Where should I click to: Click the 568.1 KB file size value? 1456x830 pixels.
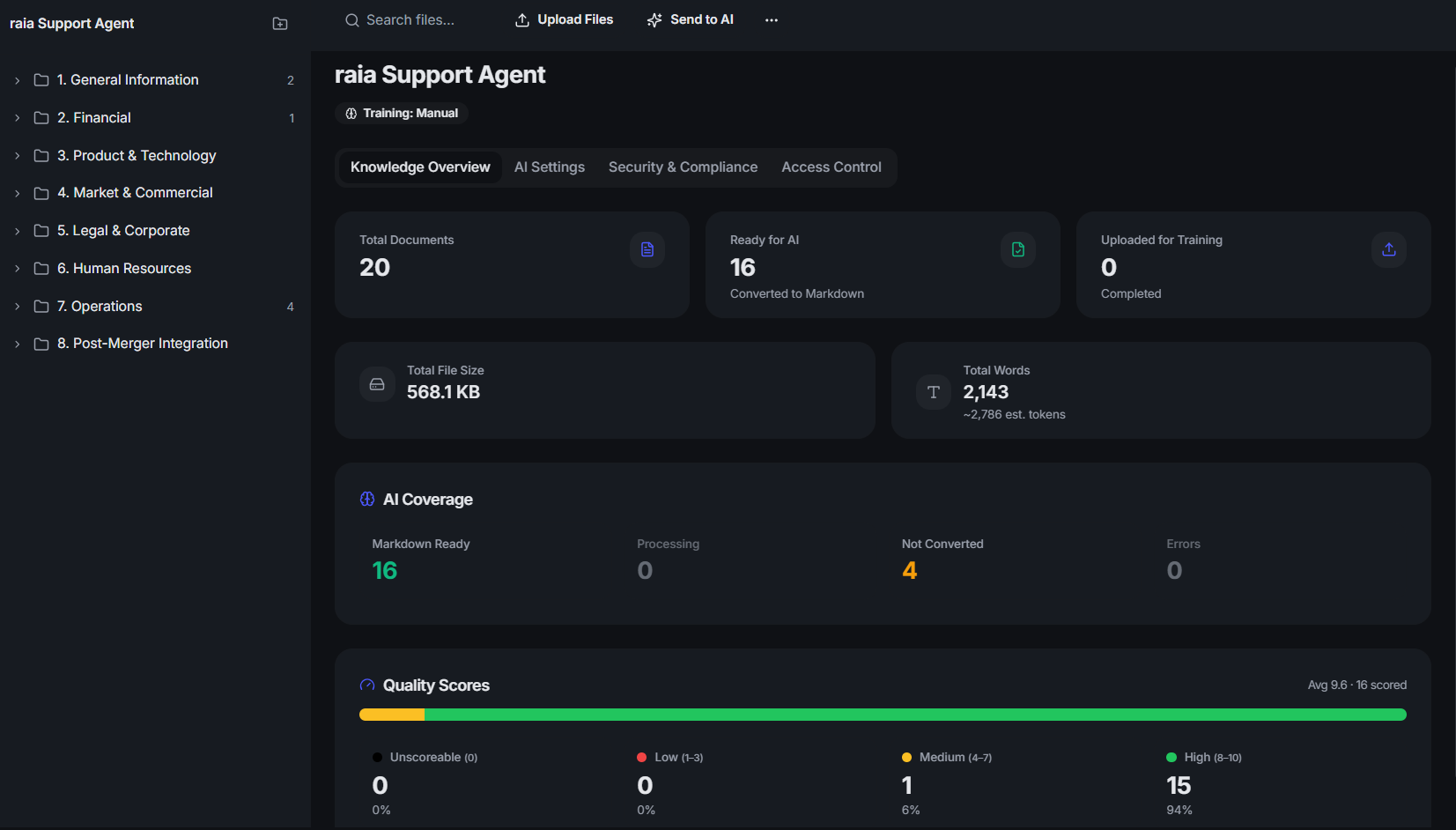pyautogui.click(x=443, y=392)
